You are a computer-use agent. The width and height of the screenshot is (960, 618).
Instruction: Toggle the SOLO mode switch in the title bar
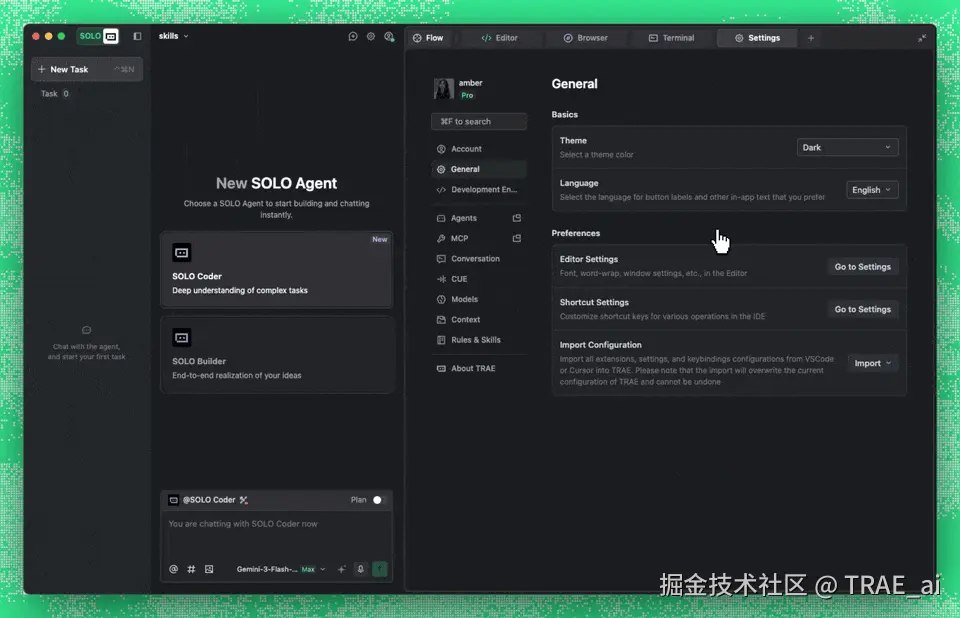click(x=98, y=36)
